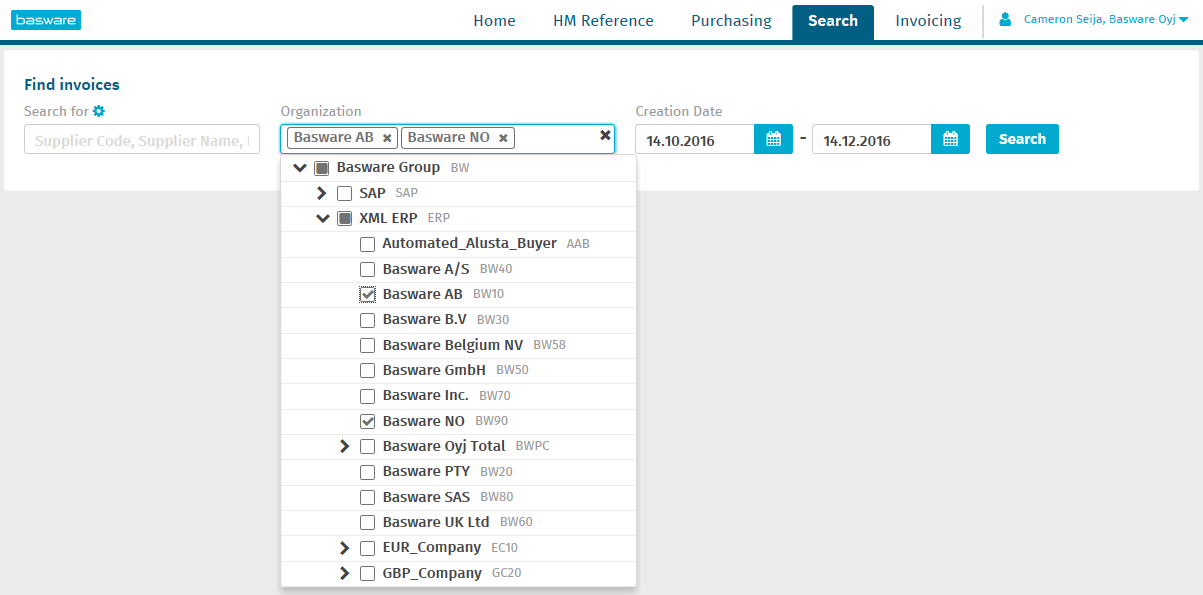The width and height of the screenshot is (1203, 595).
Task: Click the start date field 14.10.2016
Action: [695, 139]
